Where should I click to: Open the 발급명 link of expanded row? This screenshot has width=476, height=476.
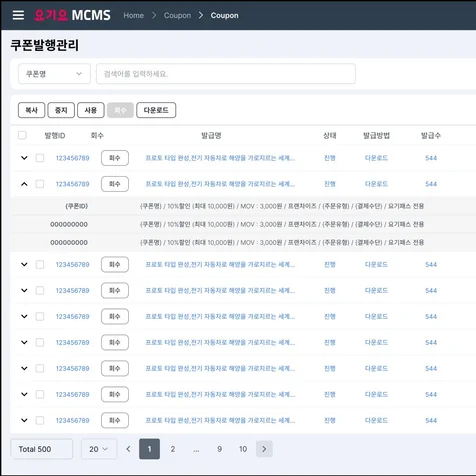220,184
